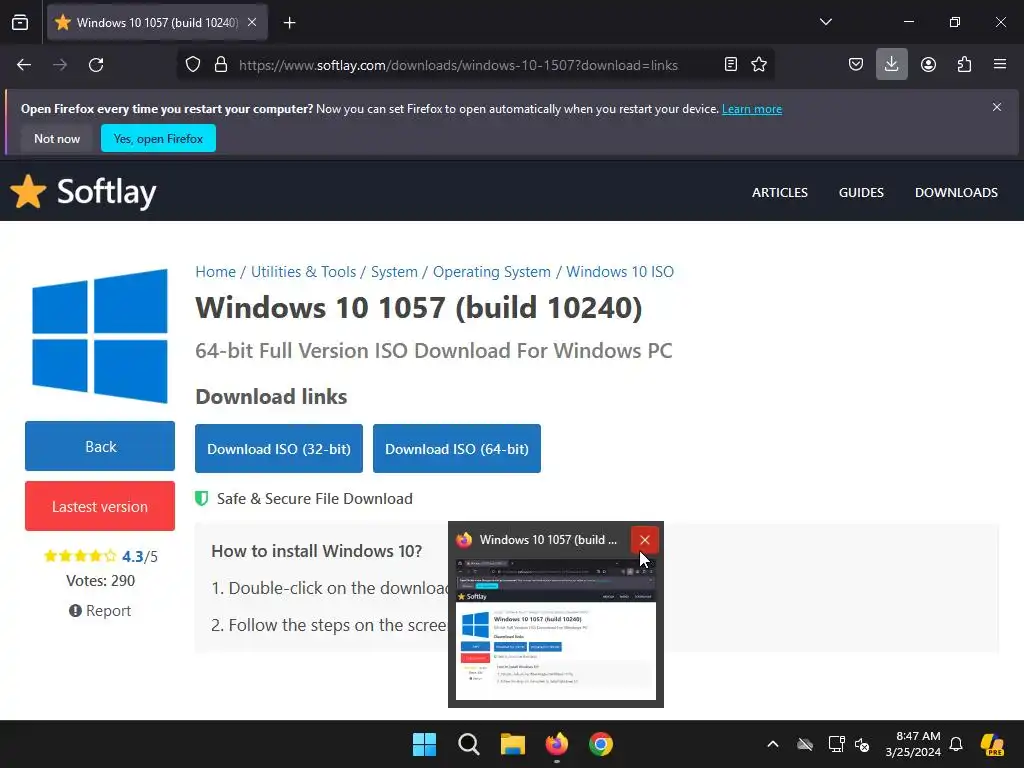This screenshot has height=768, width=1024.
Task: Open the Windows Start menu
Action: pyautogui.click(x=424, y=744)
